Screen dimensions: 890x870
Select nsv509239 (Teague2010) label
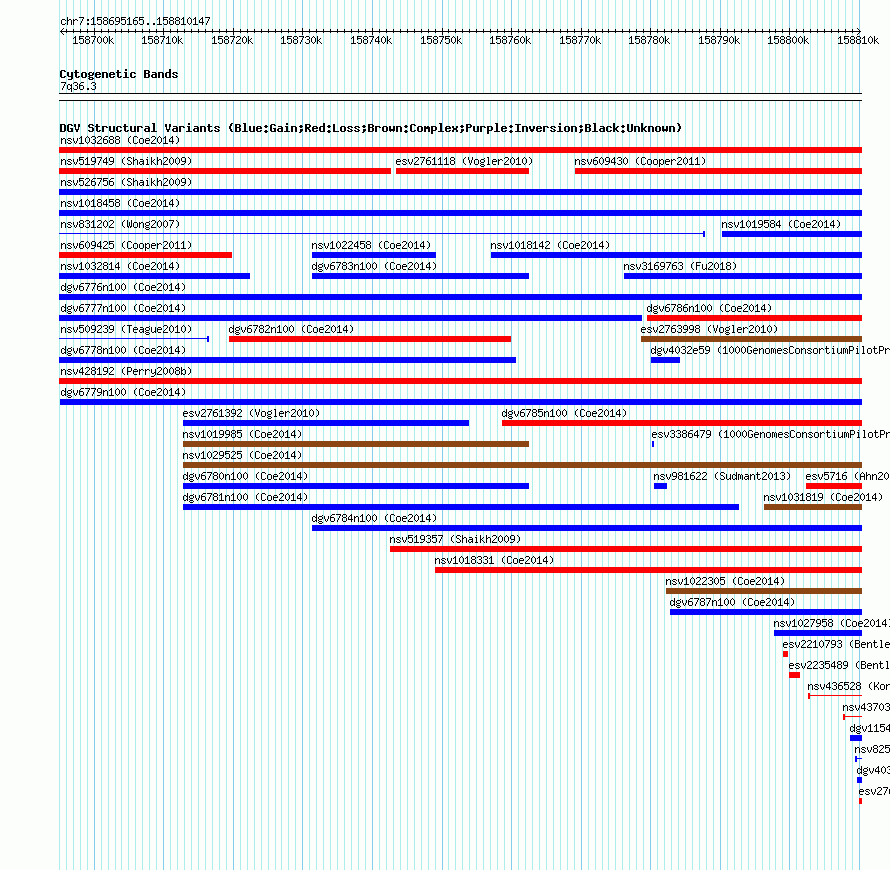126,329
